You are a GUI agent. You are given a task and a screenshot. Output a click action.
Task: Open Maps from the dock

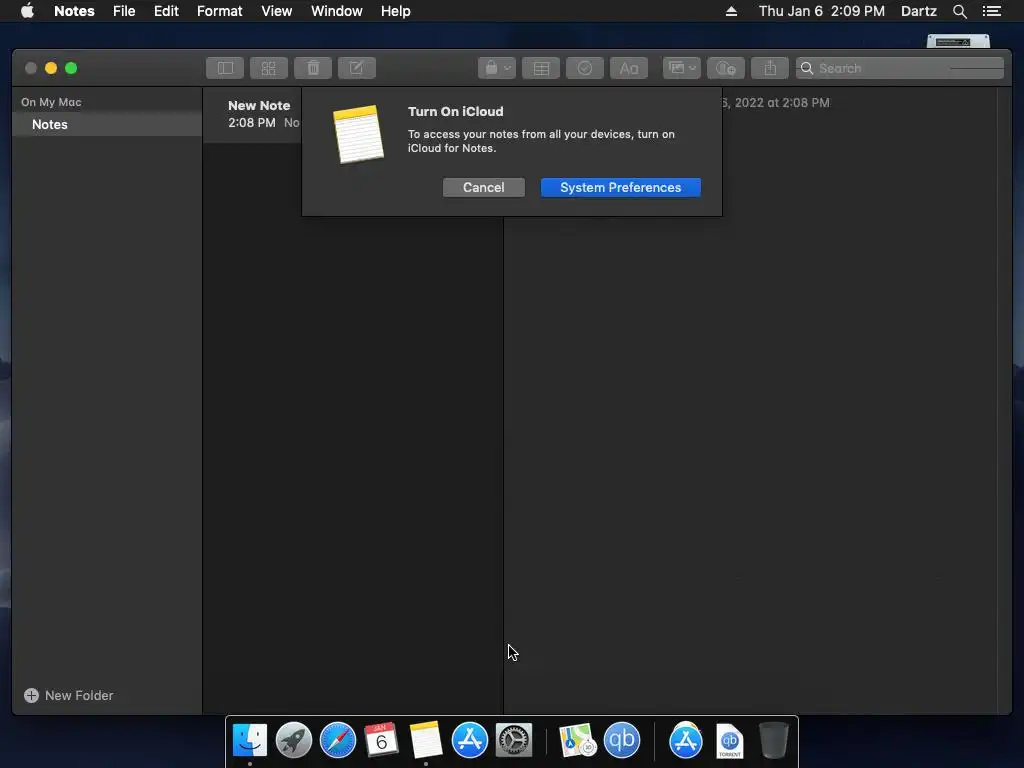tap(577, 740)
